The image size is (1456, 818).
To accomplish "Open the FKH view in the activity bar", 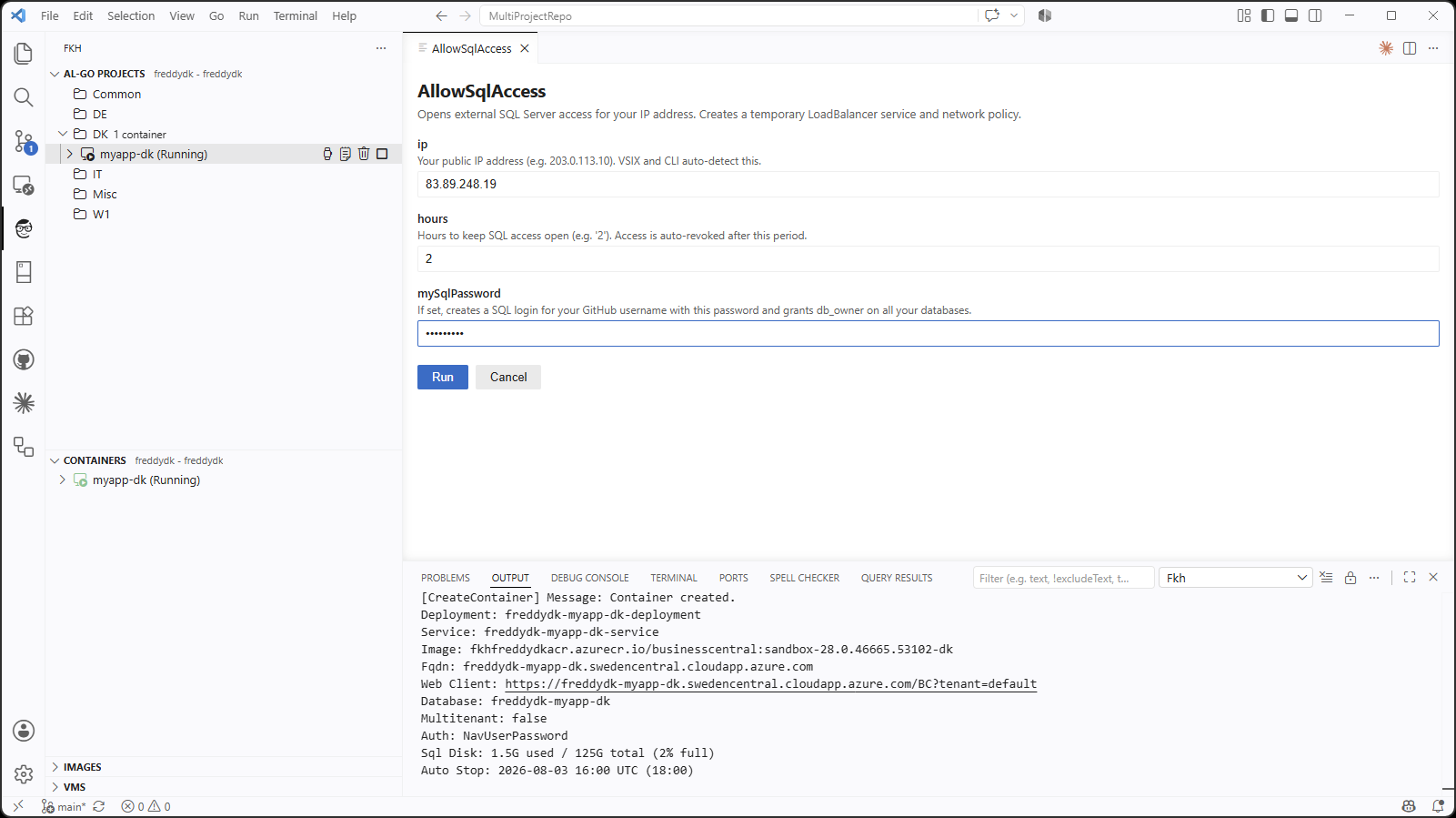I will click(x=24, y=228).
